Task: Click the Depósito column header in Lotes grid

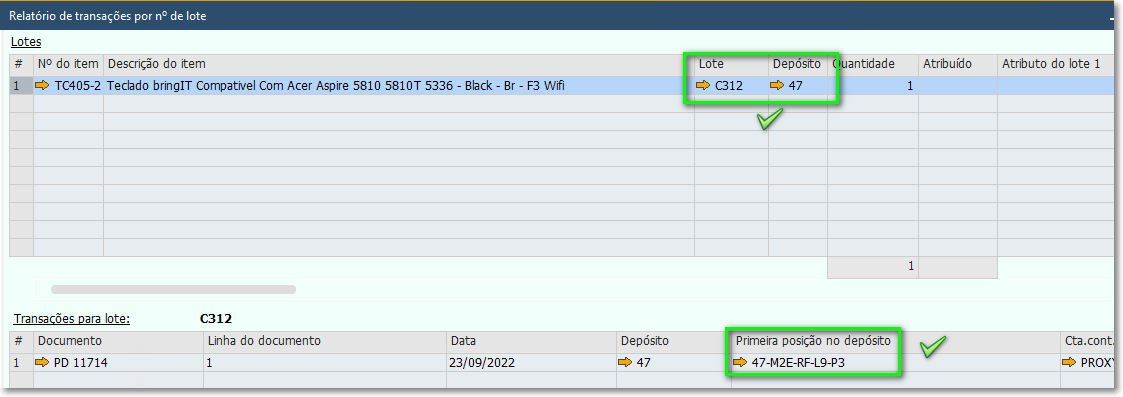Action: [x=798, y=64]
